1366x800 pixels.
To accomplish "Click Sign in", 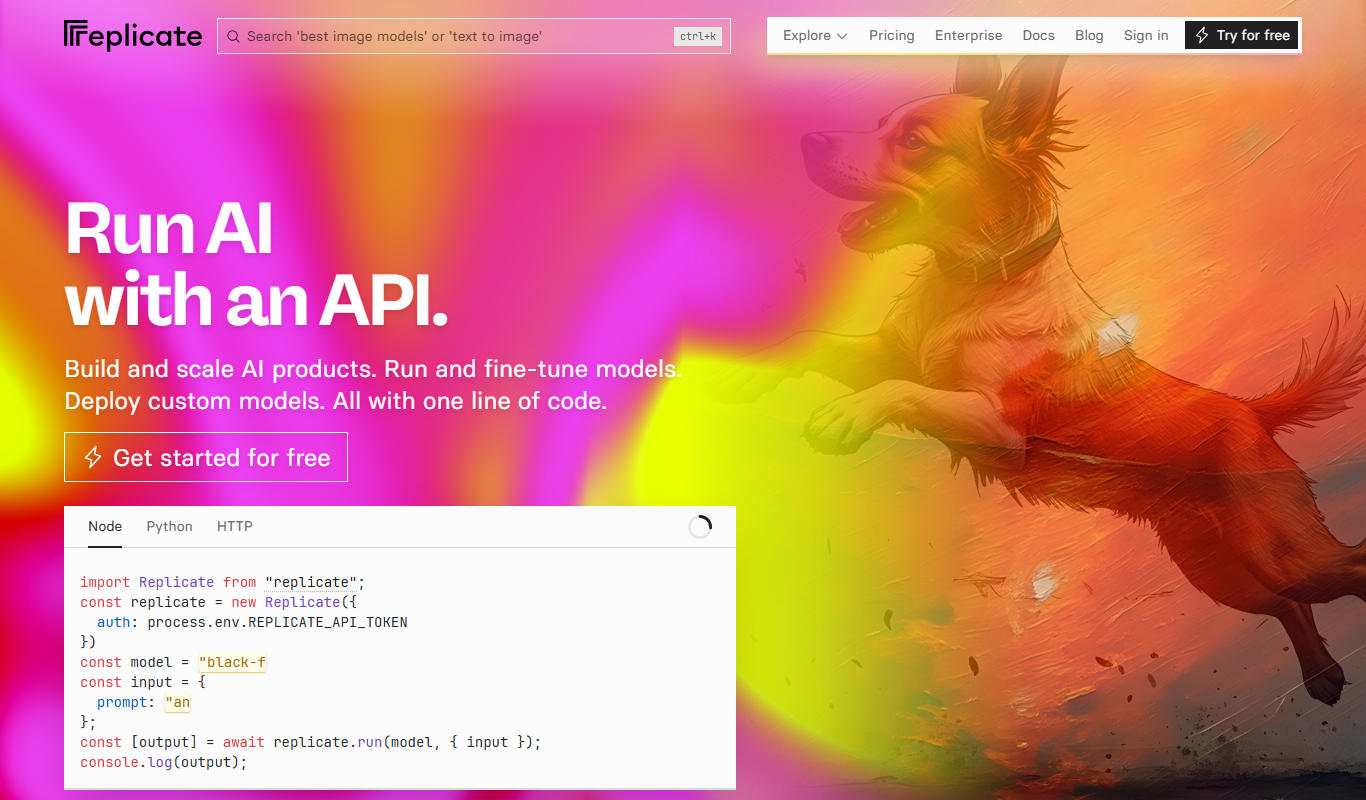I will [1146, 35].
